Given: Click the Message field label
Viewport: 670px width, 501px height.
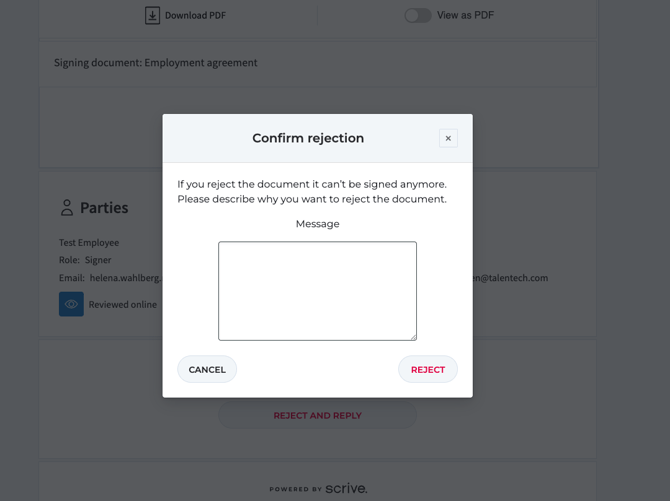Looking at the screenshot, I should pyautogui.click(x=317, y=224).
